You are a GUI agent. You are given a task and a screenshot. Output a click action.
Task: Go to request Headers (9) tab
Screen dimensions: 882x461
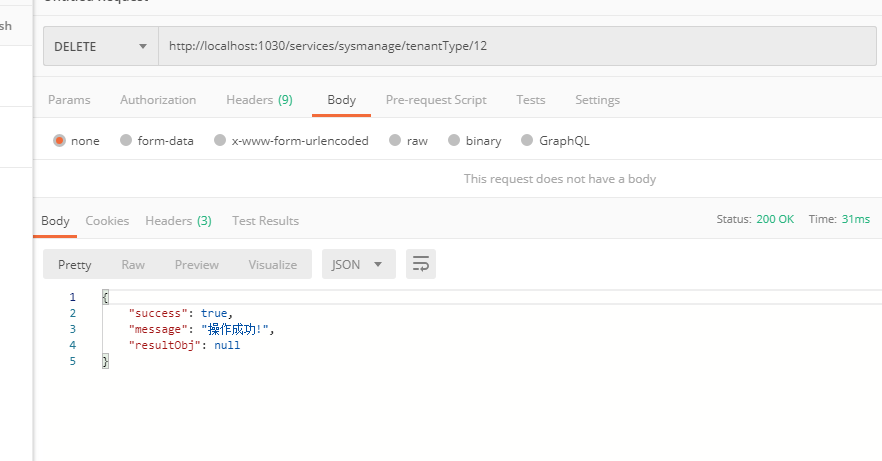tap(259, 100)
